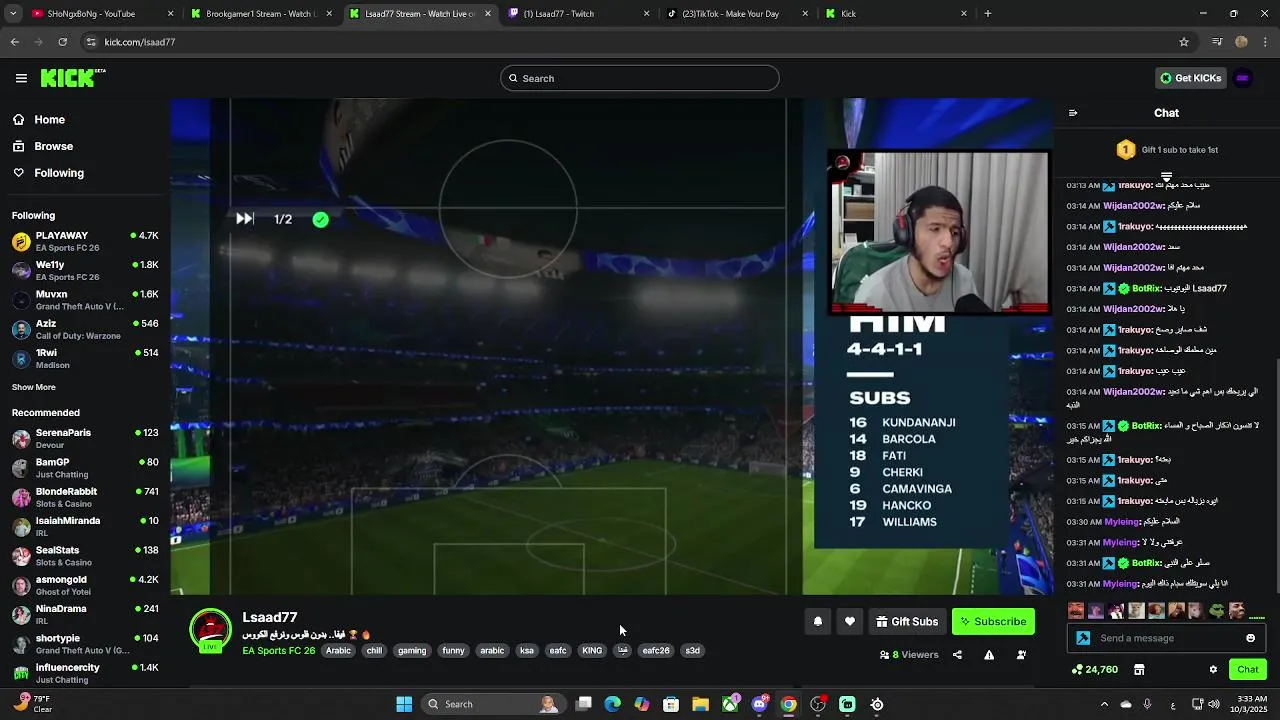Click the 8 Viewers count
The width and height of the screenshot is (1280, 720).
(909, 655)
